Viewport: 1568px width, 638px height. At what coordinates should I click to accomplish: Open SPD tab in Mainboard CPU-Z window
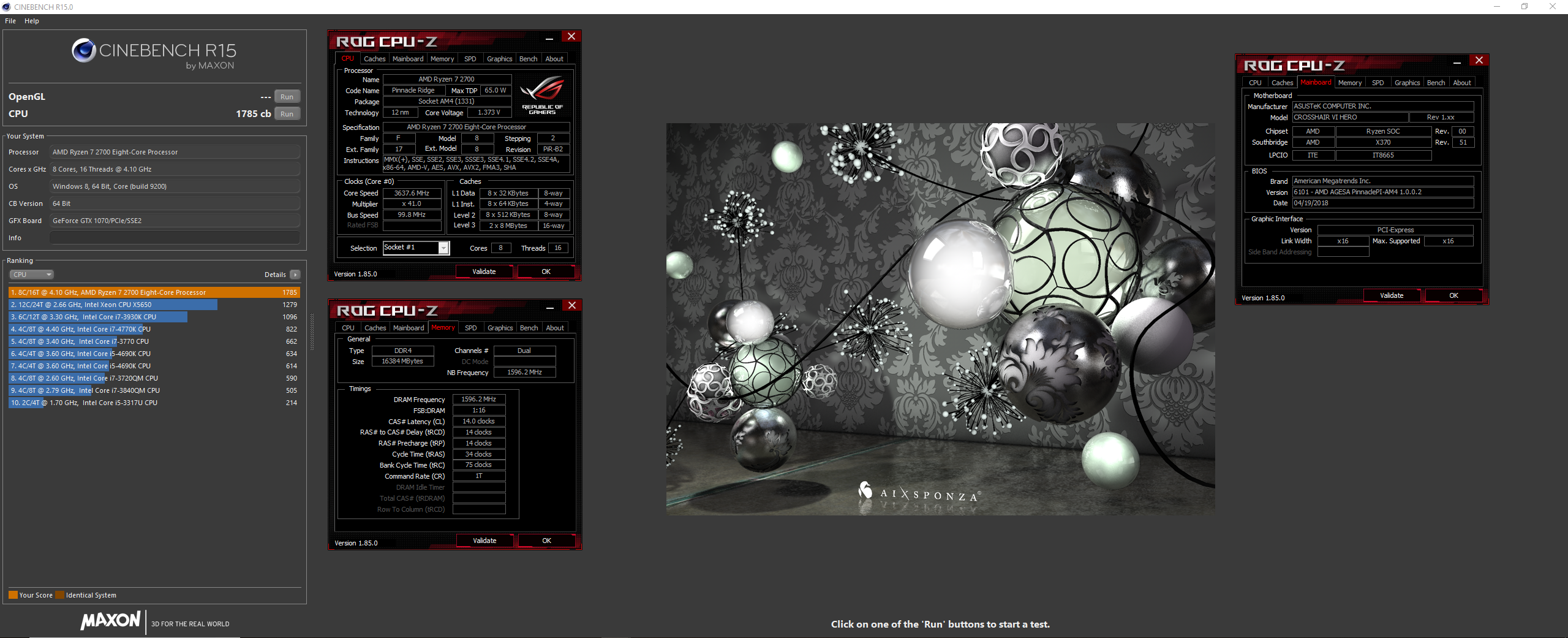1378,83
